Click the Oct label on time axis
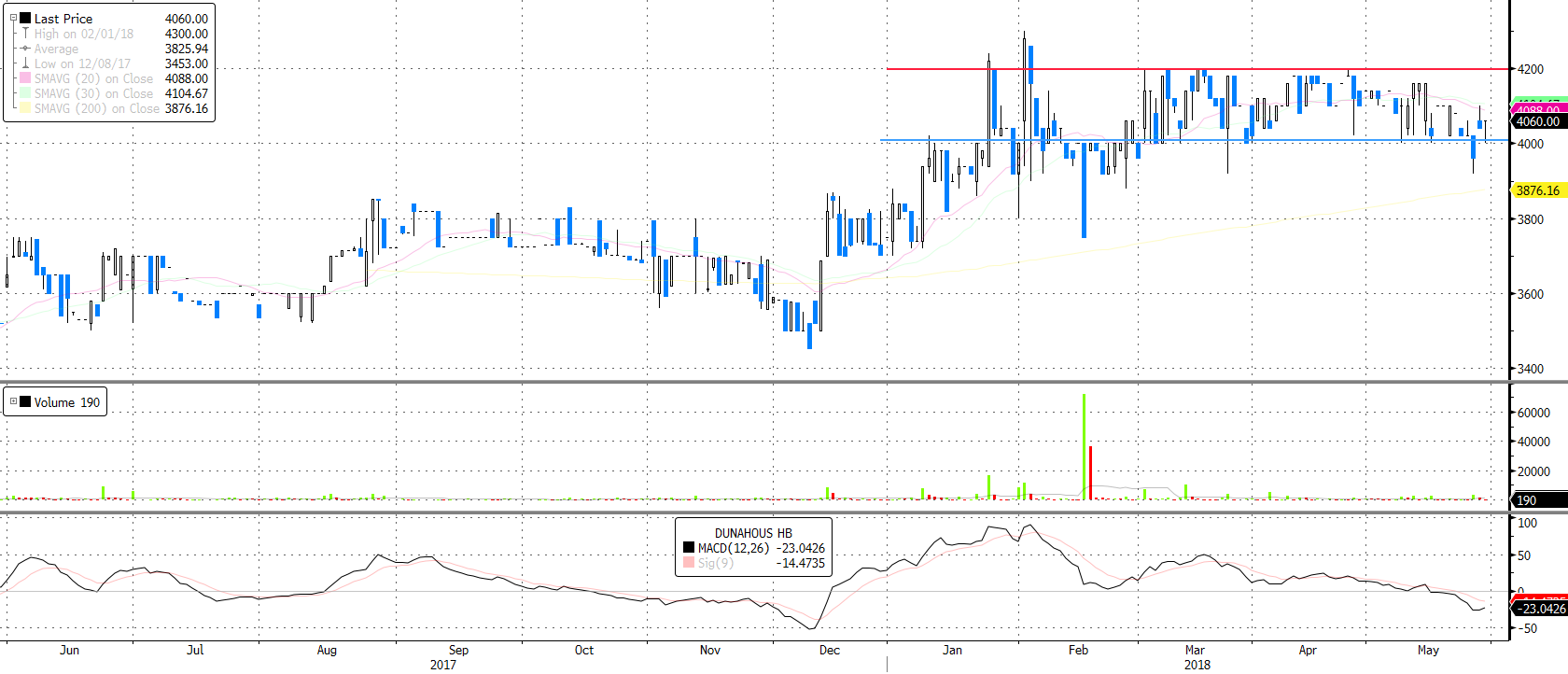This screenshot has width=1568, height=674. [584, 650]
